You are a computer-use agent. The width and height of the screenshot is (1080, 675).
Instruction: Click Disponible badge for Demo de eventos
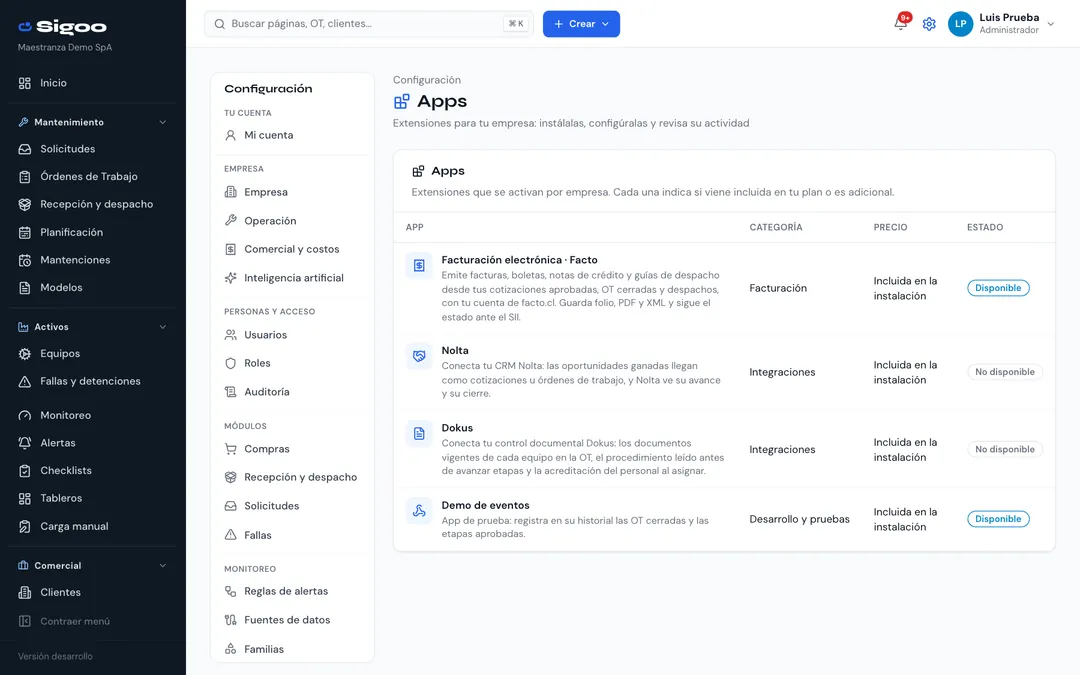coord(998,519)
